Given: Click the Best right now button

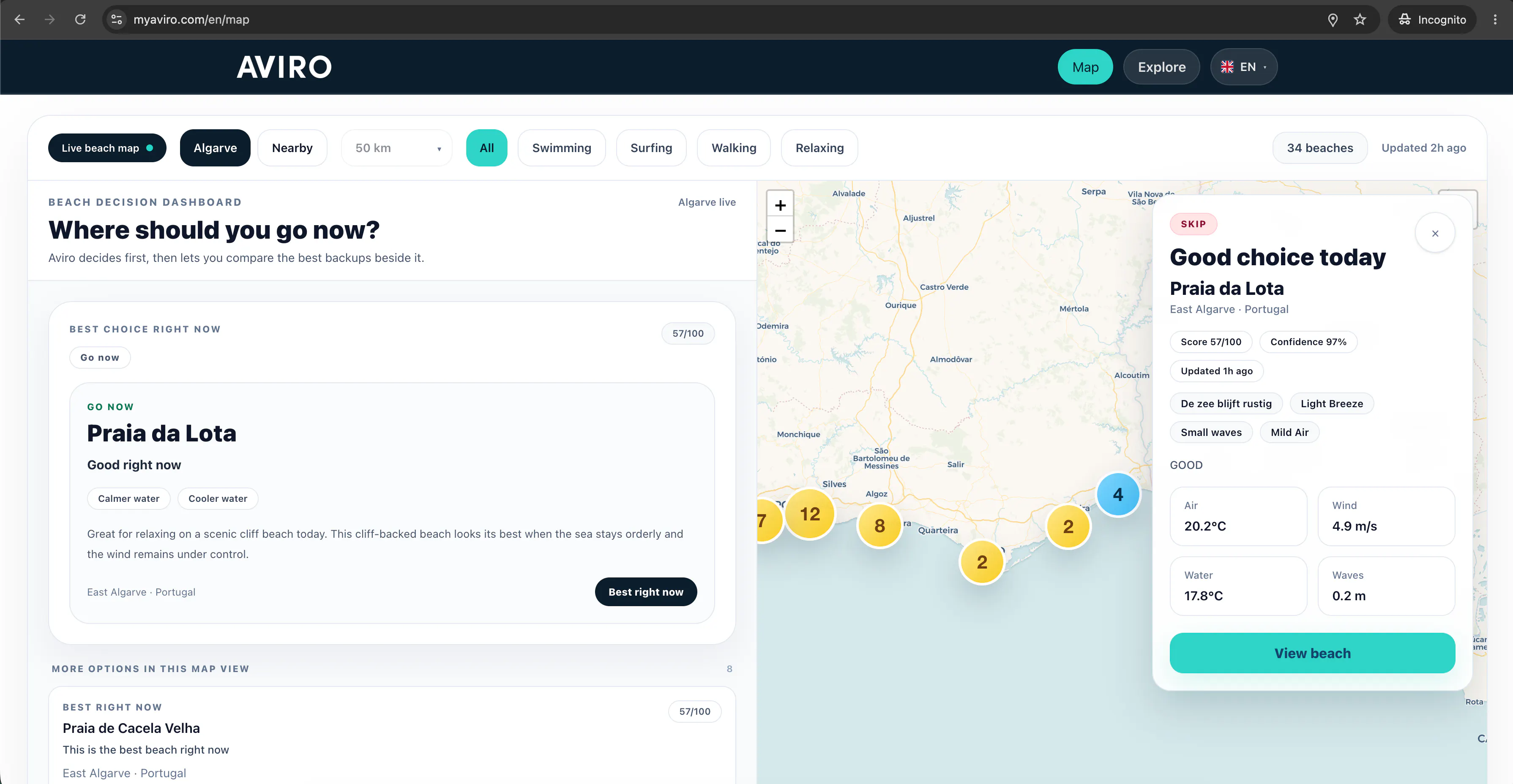Looking at the screenshot, I should pyautogui.click(x=645, y=592).
